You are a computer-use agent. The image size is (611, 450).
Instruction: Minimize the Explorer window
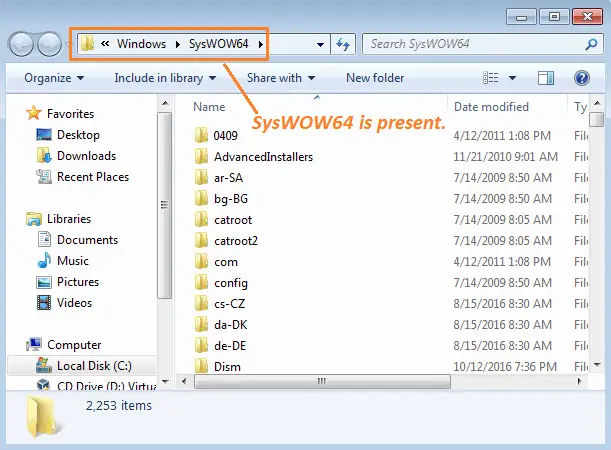[x=521, y=17]
